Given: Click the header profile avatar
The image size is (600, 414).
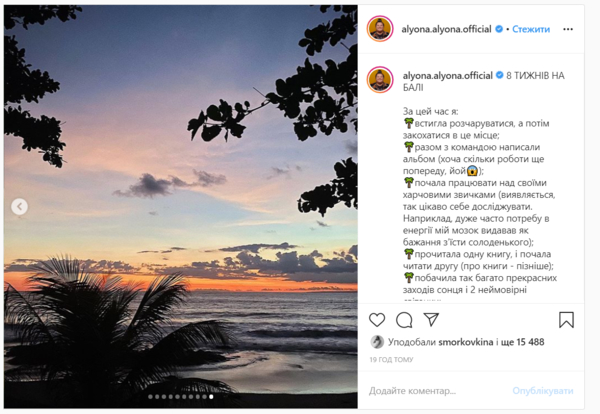Looking at the screenshot, I should tap(380, 29).
